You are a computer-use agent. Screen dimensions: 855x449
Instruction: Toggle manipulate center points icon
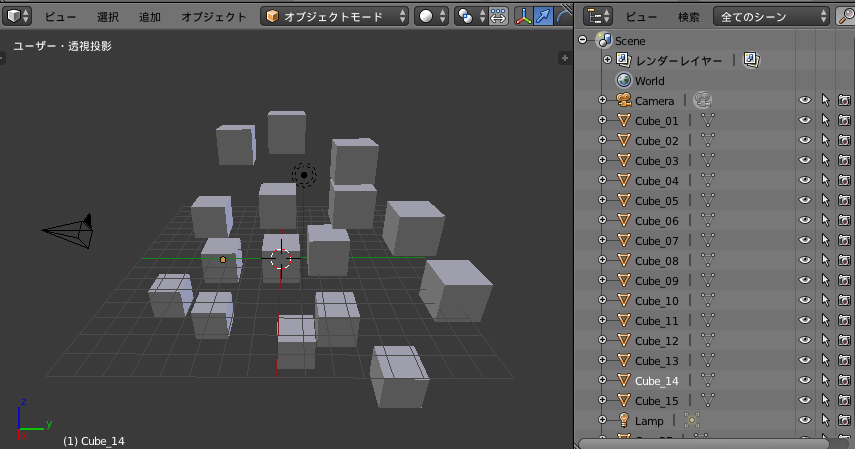[x=498, y=16]
